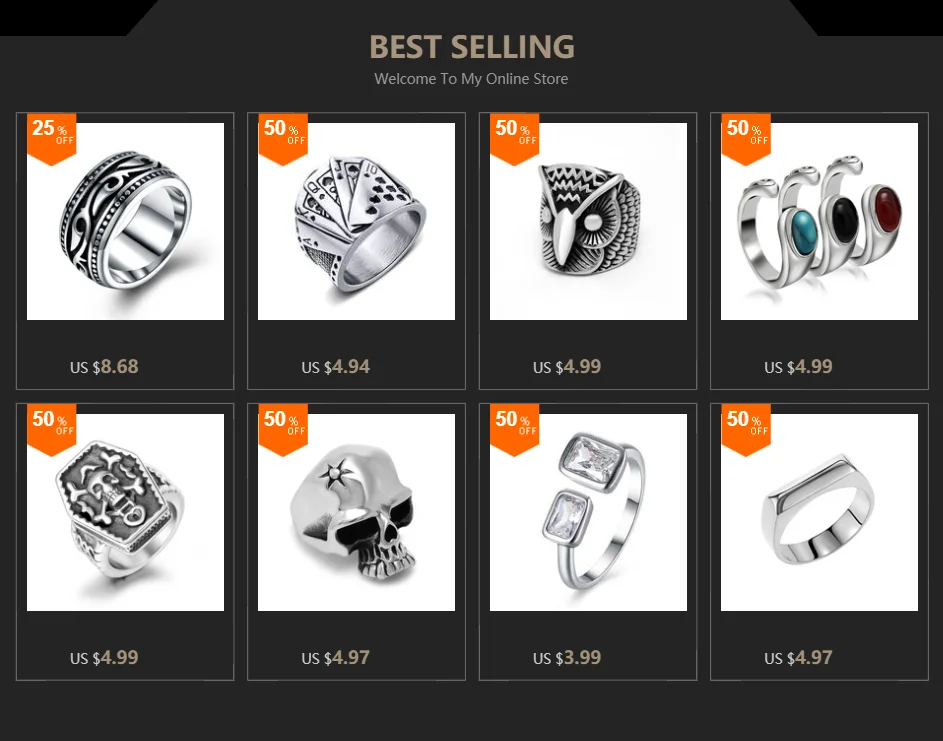This screenshot has width=943, height=741.
Task: Click the 50% OFF badge on gemstone rings
Action: coord(746,139)
